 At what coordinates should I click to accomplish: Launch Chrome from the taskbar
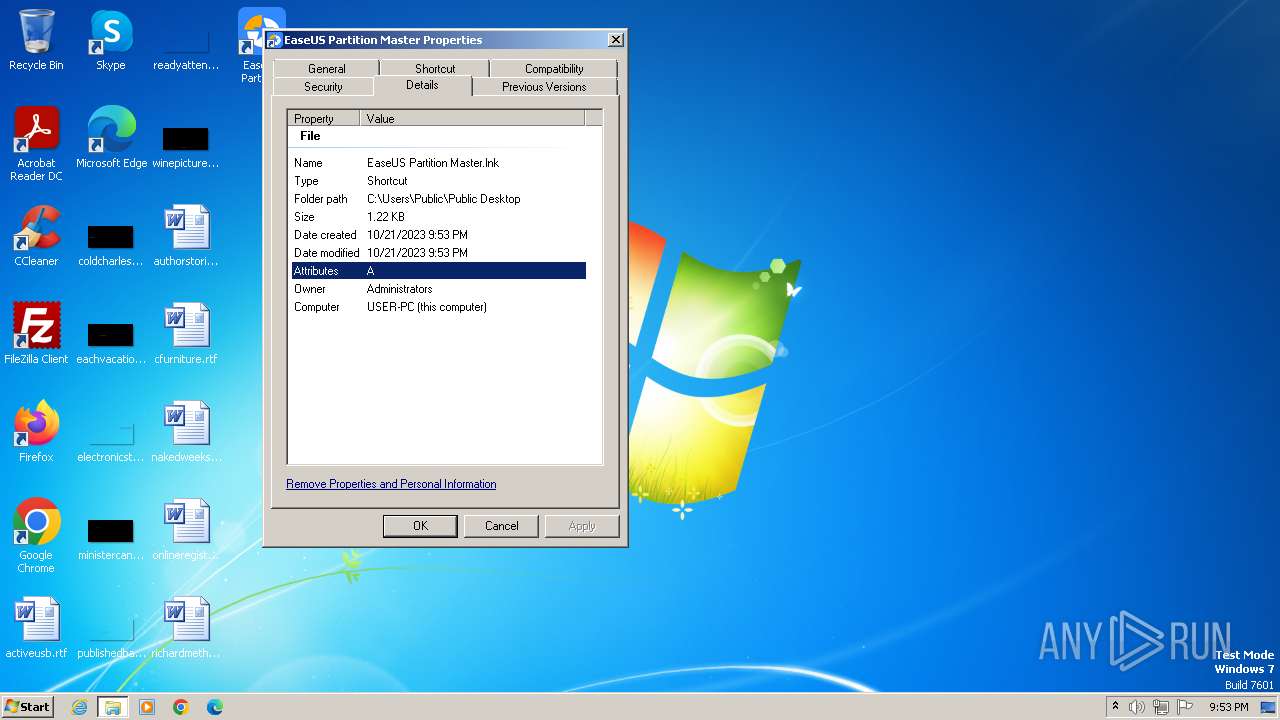click(x=181, y=707)
